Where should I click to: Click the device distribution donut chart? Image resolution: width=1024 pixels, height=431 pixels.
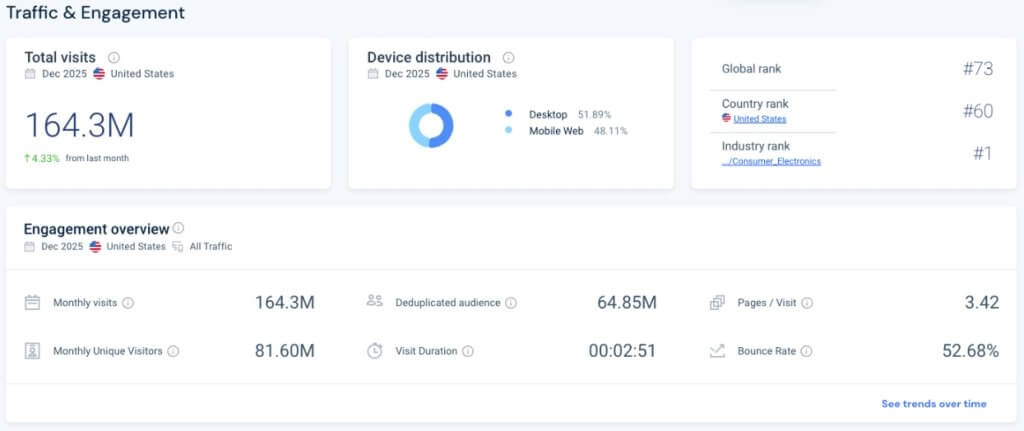431,126
